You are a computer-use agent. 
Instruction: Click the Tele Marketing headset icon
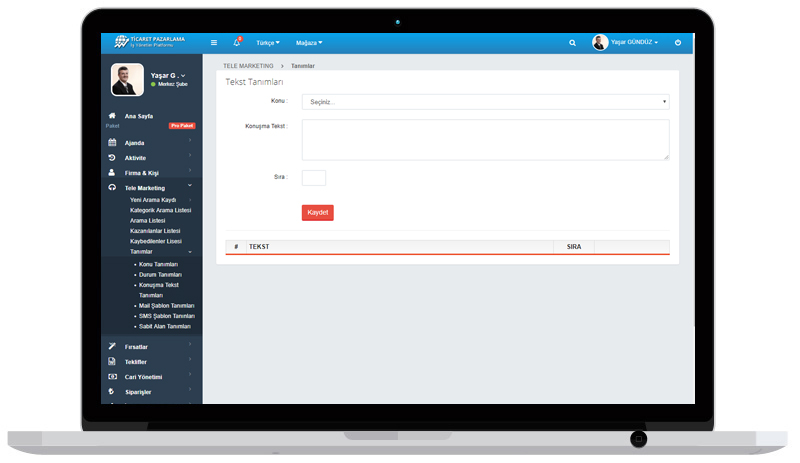(x=112, y=187)
